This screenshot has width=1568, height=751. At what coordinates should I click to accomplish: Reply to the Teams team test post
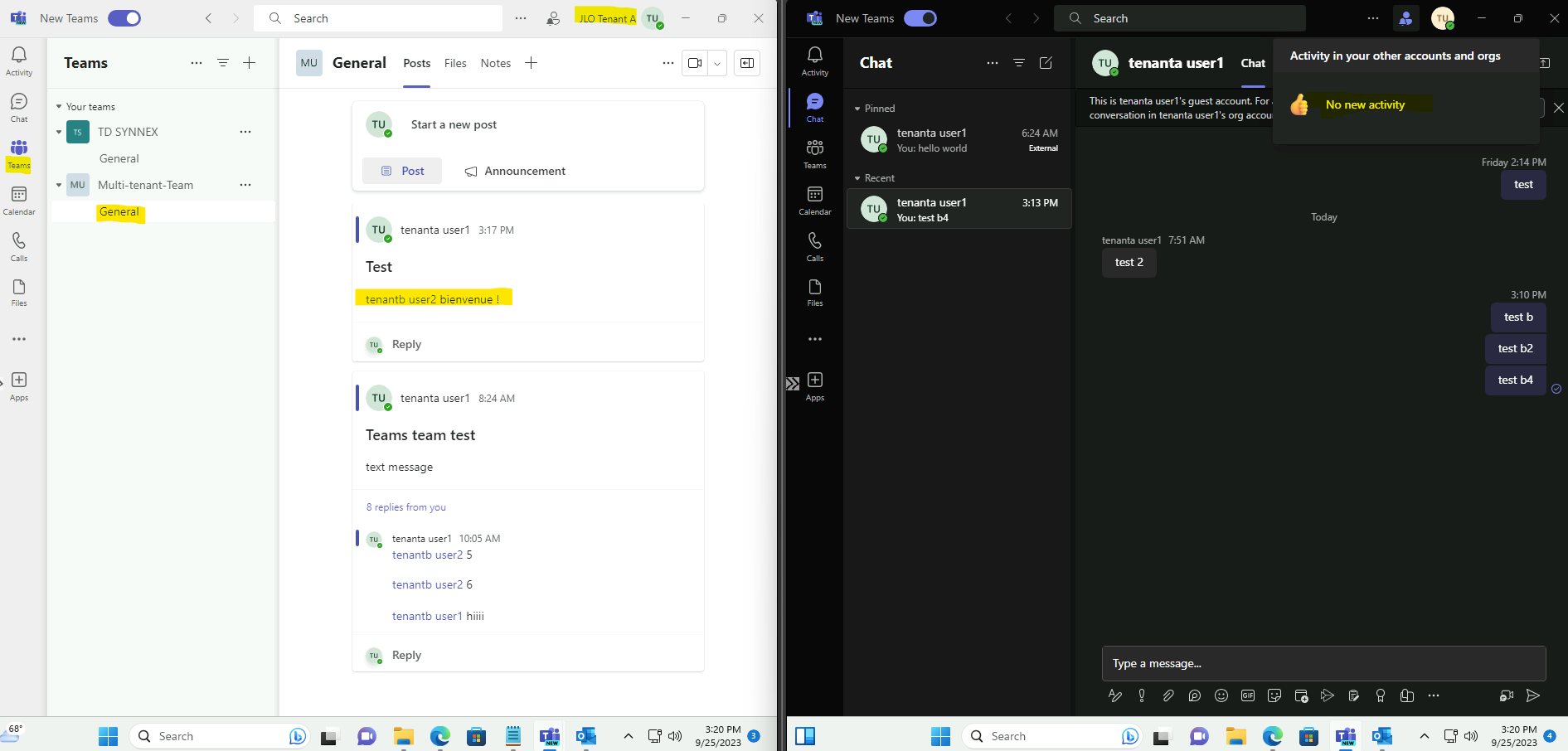[x=406, y=655]
